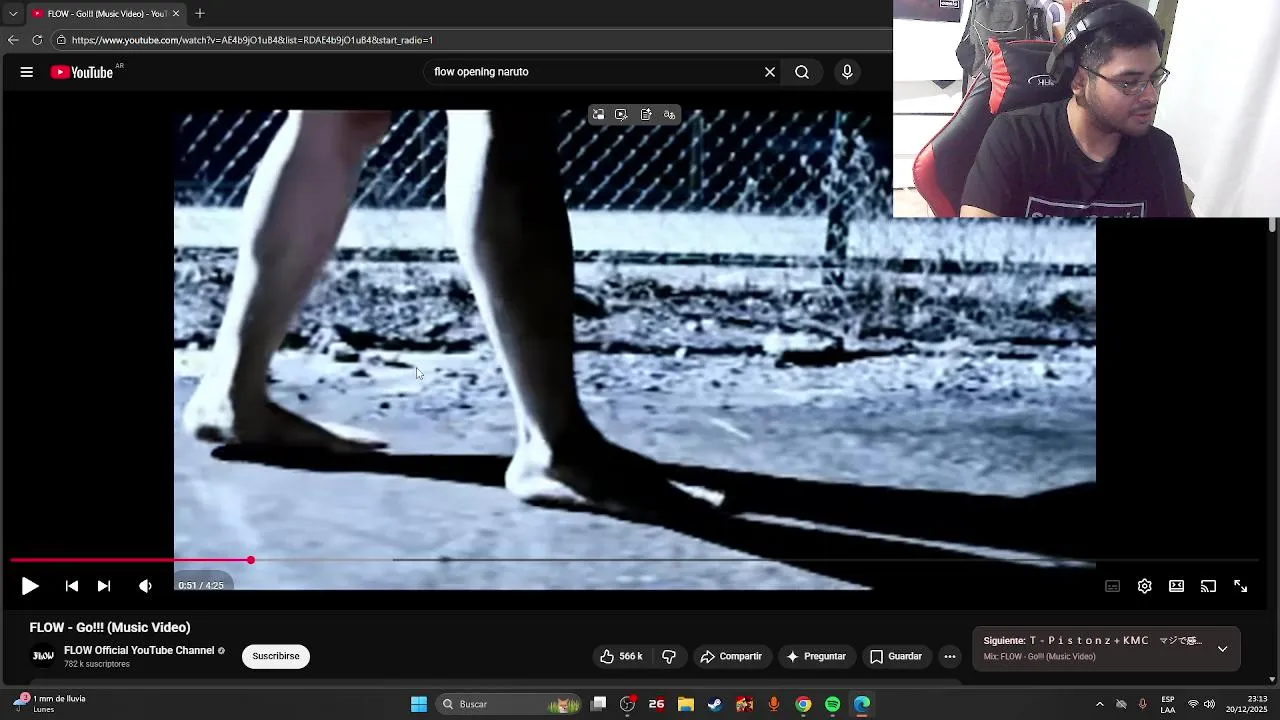1280x720 pixels.
Task: Play the video
Action: (x=30, y=586)
